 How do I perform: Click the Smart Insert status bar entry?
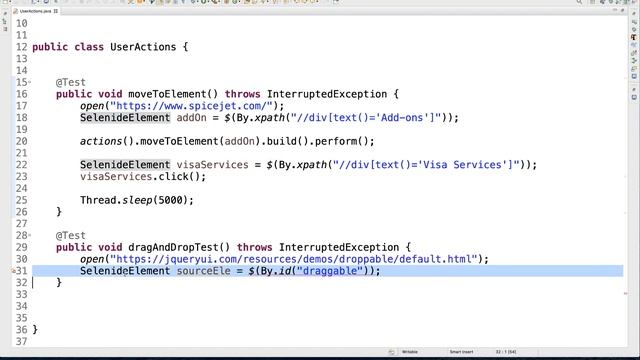tap(461, 352)
